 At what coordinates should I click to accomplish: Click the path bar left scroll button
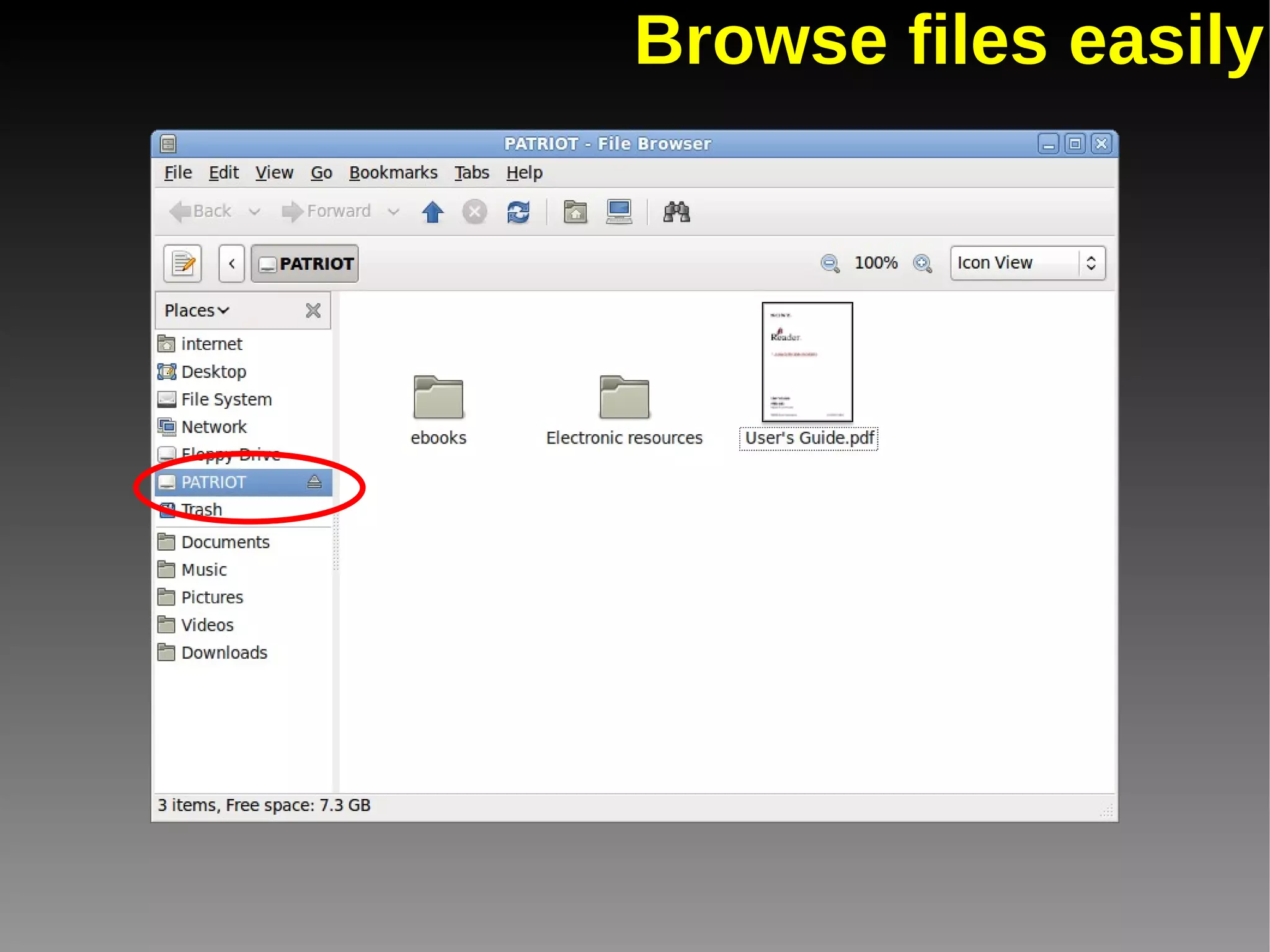[231, 264]
